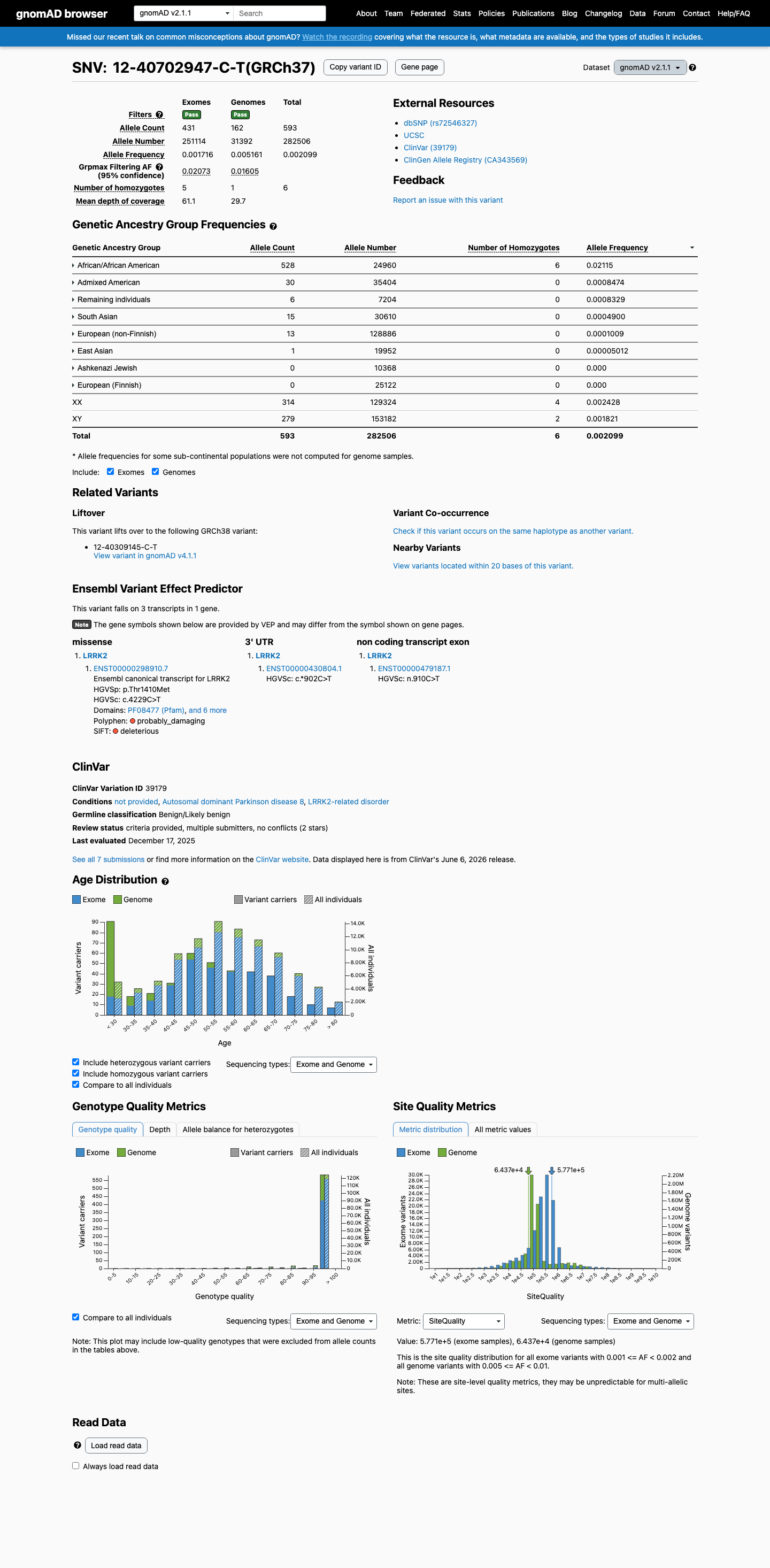The image size is (770, 1568).
Task: Expand the European (non-Finnish) ancestry row
Action: 114,334
